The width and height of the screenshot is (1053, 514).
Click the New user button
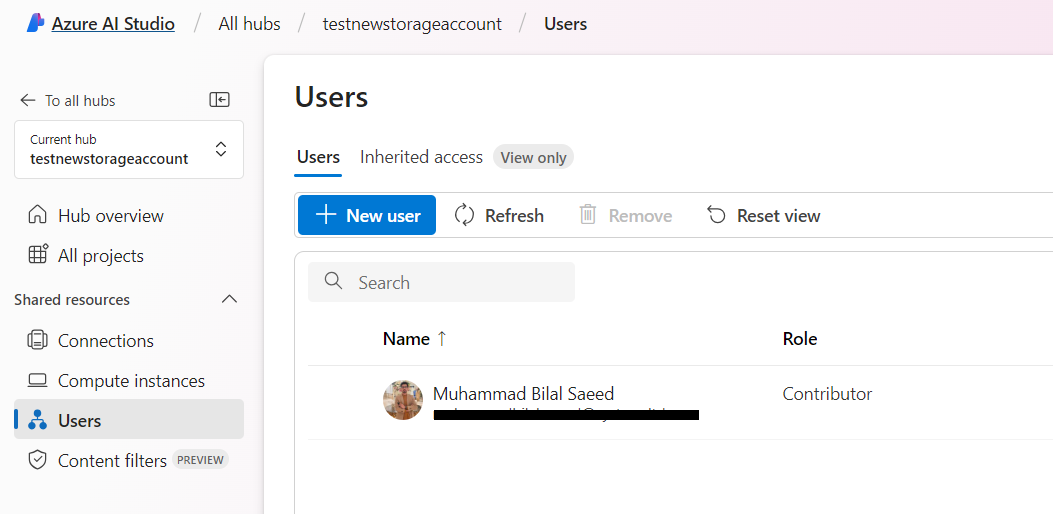tap(367, 215)
